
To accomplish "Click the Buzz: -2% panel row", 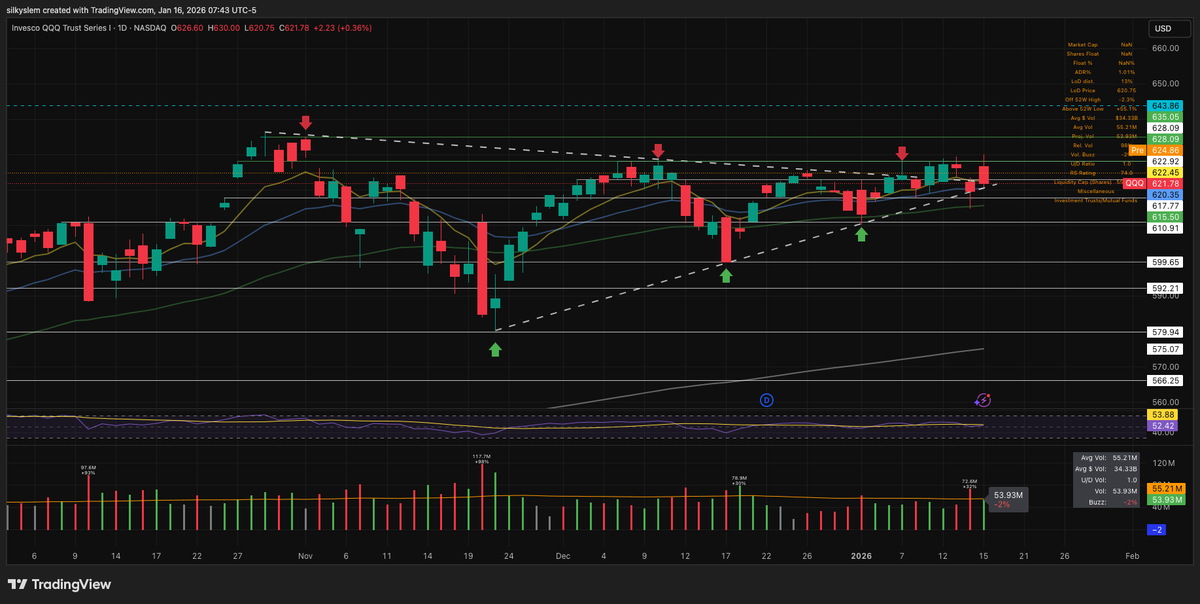I will coord(1112,502).
